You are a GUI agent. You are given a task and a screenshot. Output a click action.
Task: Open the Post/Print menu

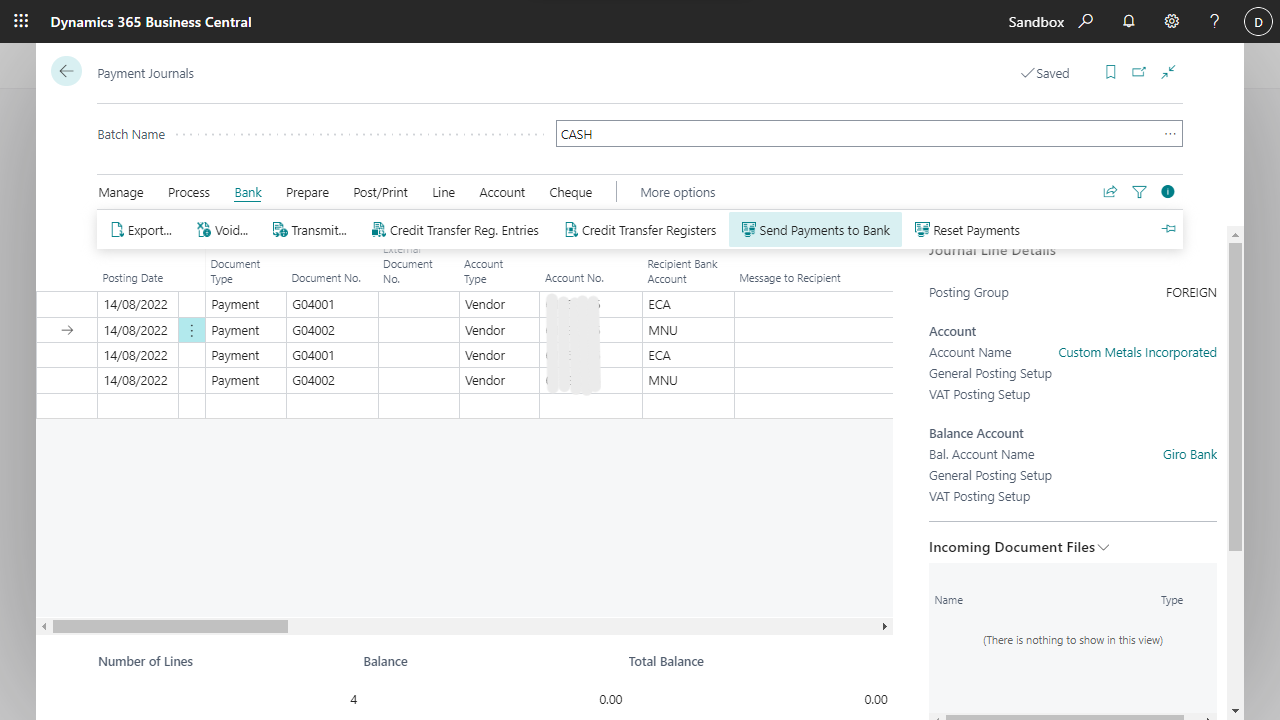click(x=381, y=192)
